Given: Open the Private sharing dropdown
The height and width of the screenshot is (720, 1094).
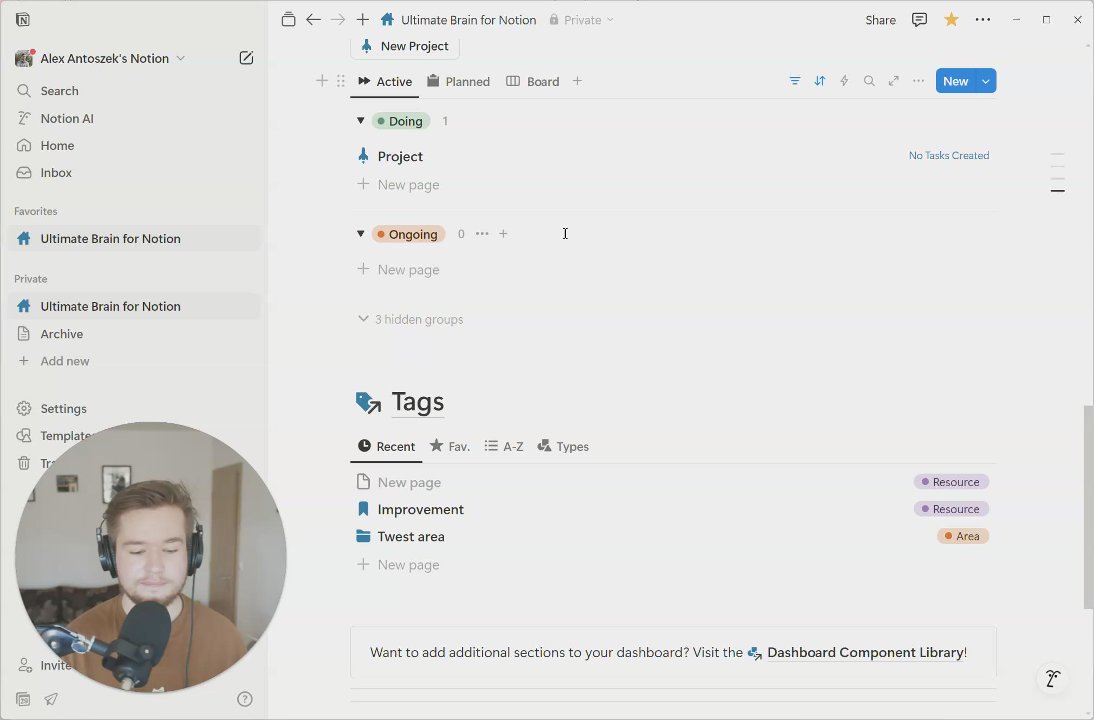Looking at the screenshot, I should pyautogui.click(x=581, y=20).
